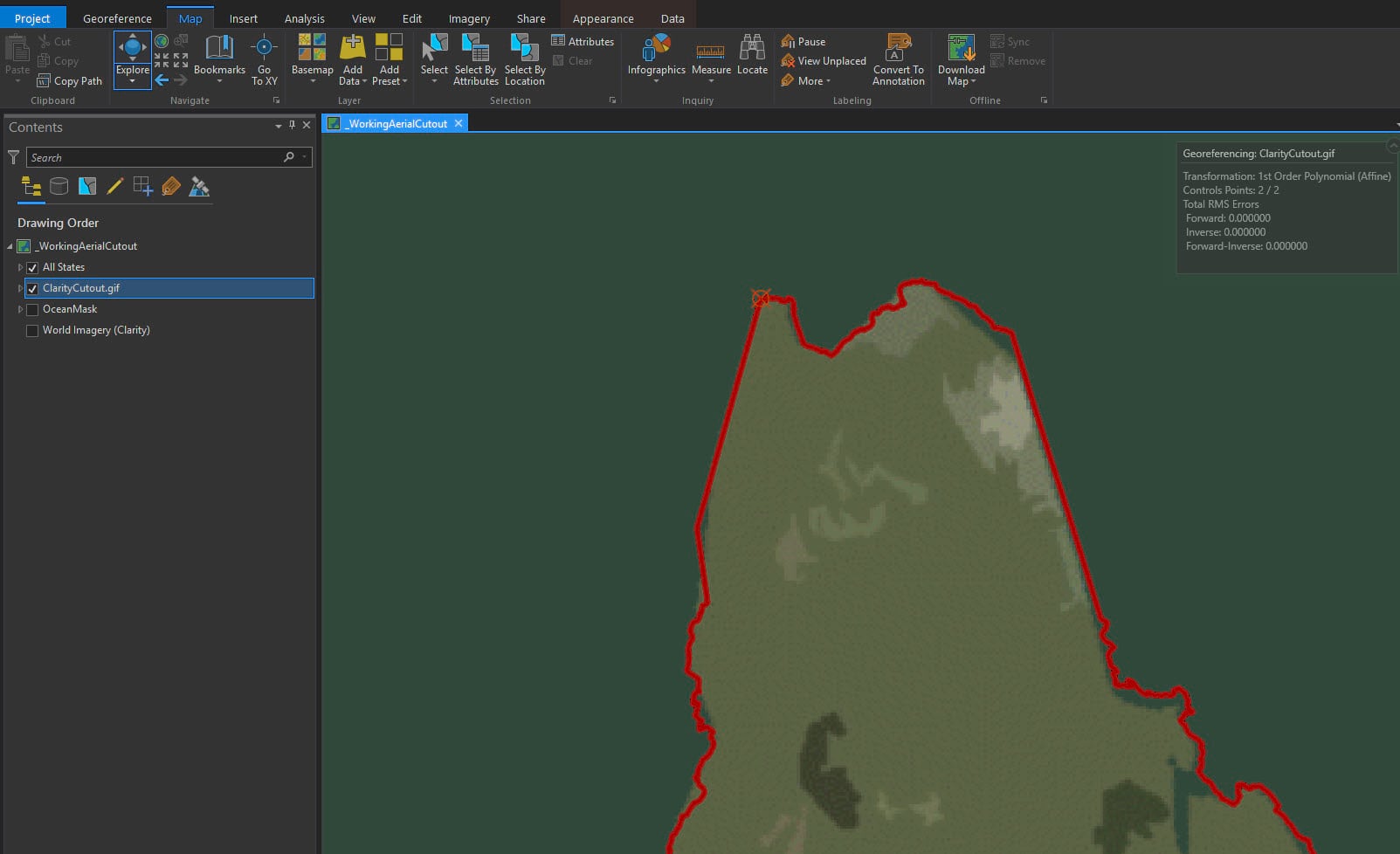Open the Georeference ribbon tab

(x=117, y=18)
